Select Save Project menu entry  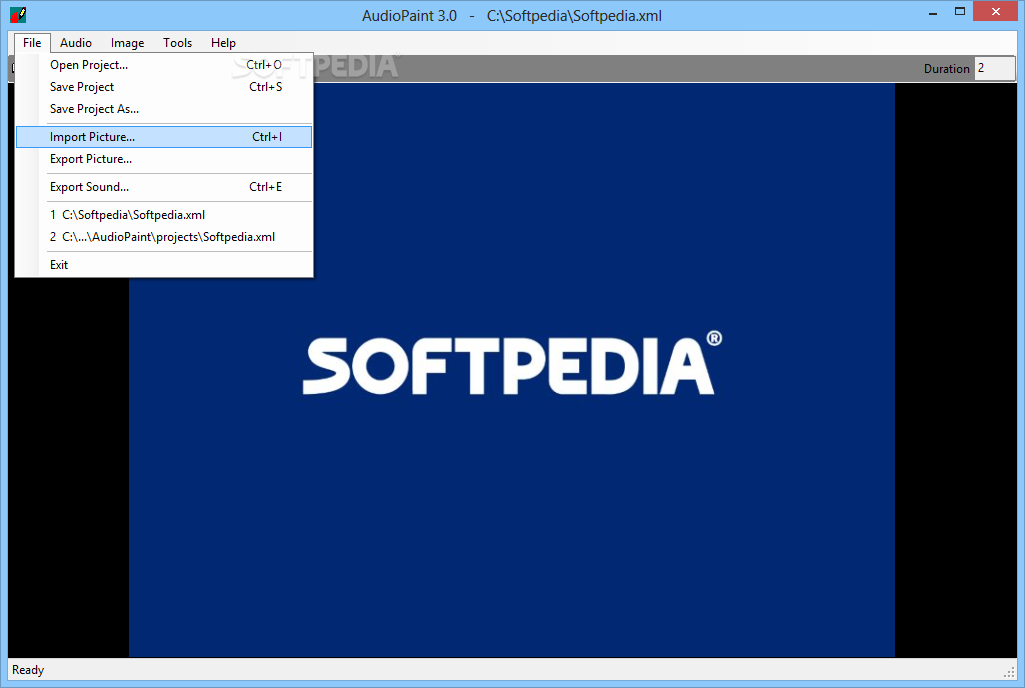point(164,87)
